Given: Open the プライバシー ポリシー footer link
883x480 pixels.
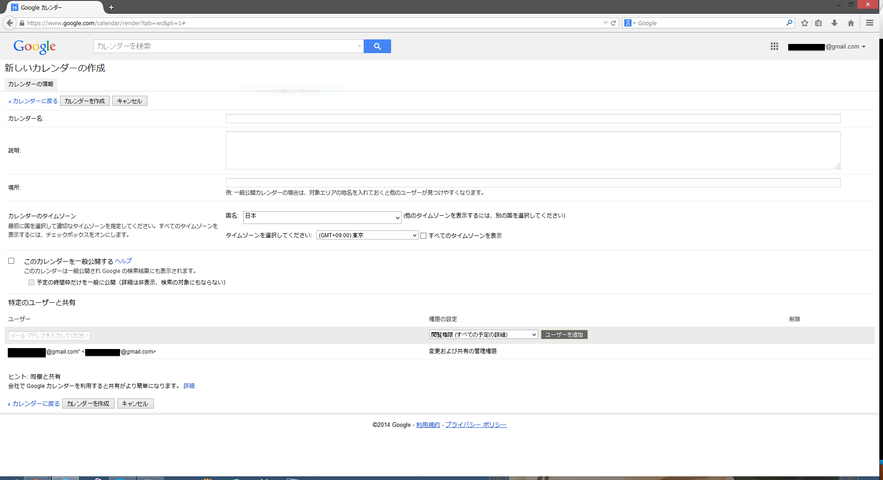Looking at the screenshot, I should point(476,425).
